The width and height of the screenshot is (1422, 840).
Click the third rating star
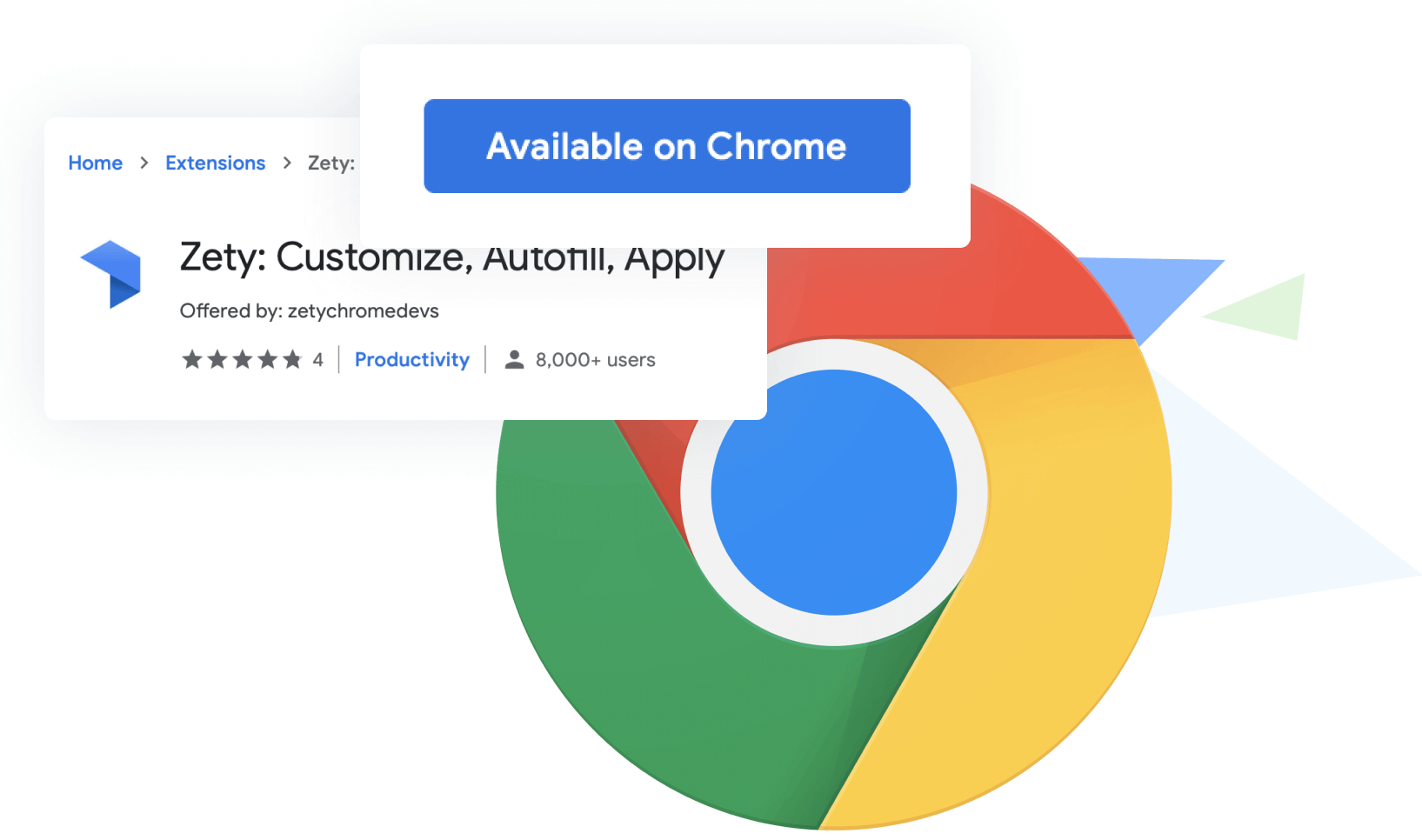pos(243,359)
